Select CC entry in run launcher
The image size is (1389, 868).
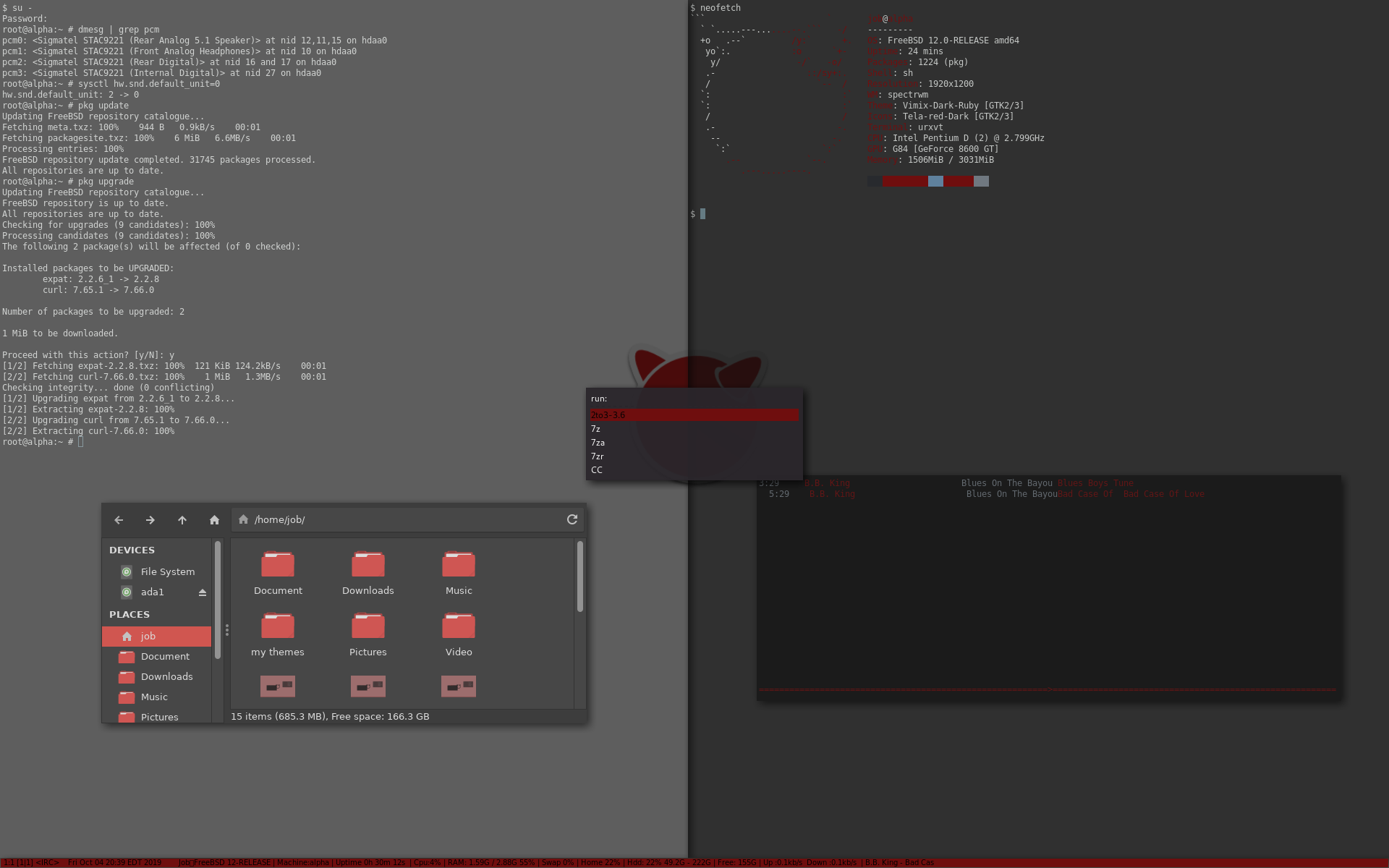pyautogui.click(x=597, y=470)
